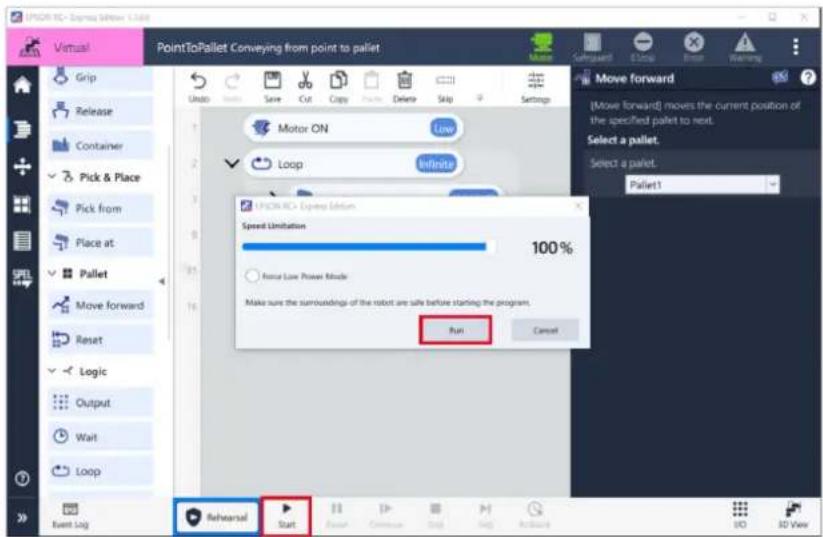
Task: Select the Reset command
Action: click(100, 340)
